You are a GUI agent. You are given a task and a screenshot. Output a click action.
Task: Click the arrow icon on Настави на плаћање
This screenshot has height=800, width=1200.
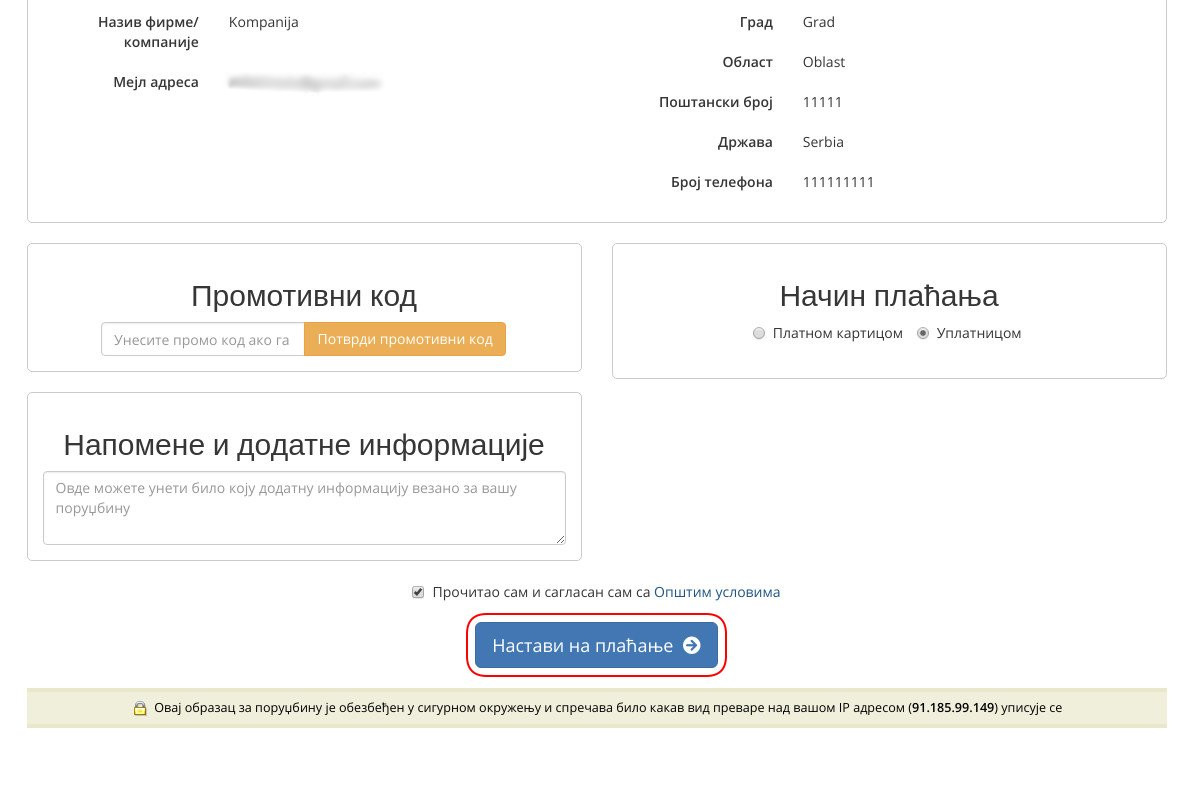692,646
